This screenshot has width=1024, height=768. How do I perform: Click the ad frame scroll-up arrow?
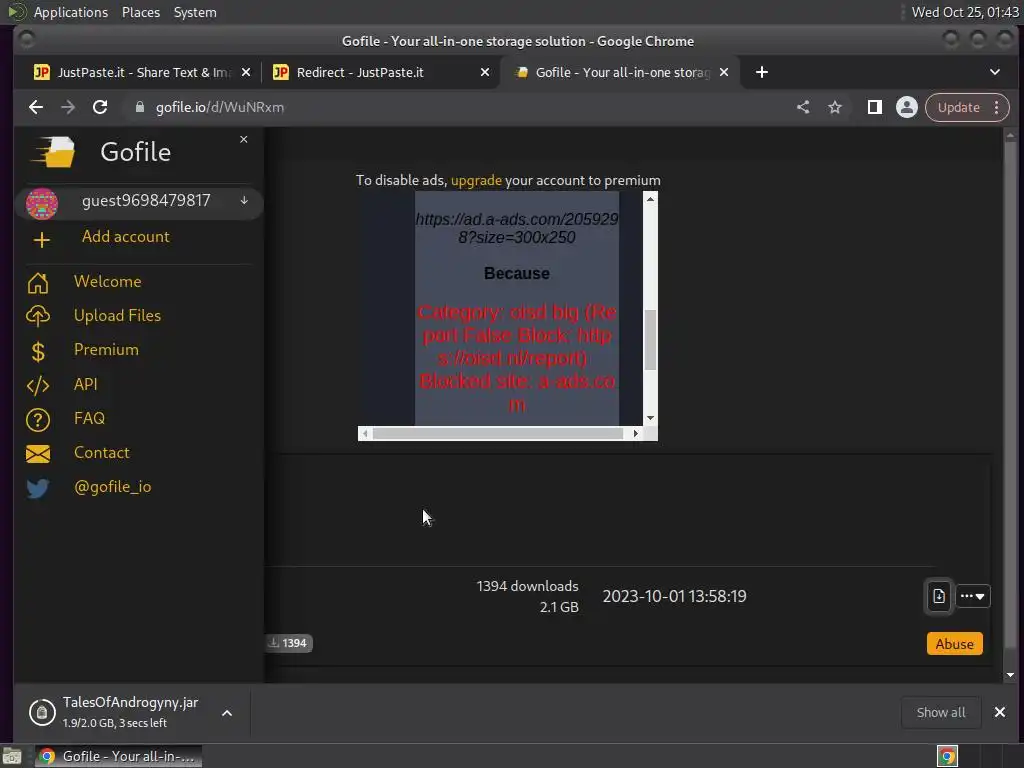pyautogui.click(x=650, y=199)
